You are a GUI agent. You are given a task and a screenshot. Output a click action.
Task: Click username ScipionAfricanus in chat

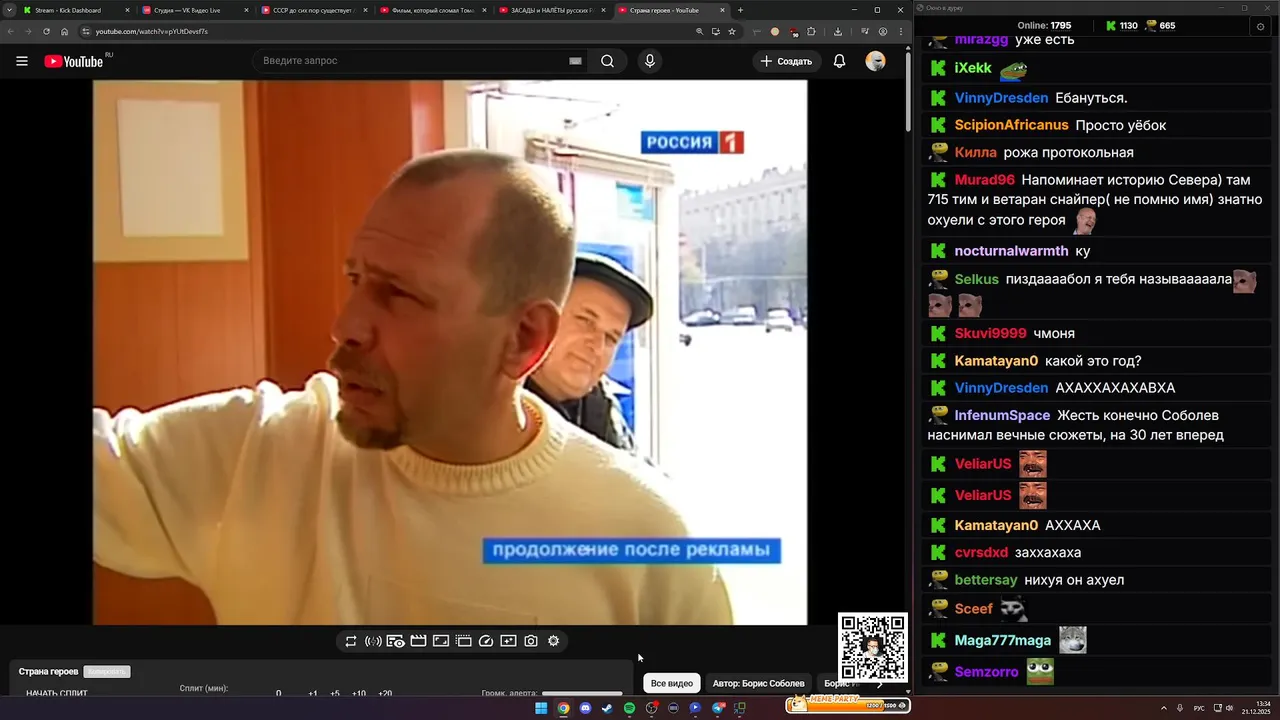[x=1011, y=125]
